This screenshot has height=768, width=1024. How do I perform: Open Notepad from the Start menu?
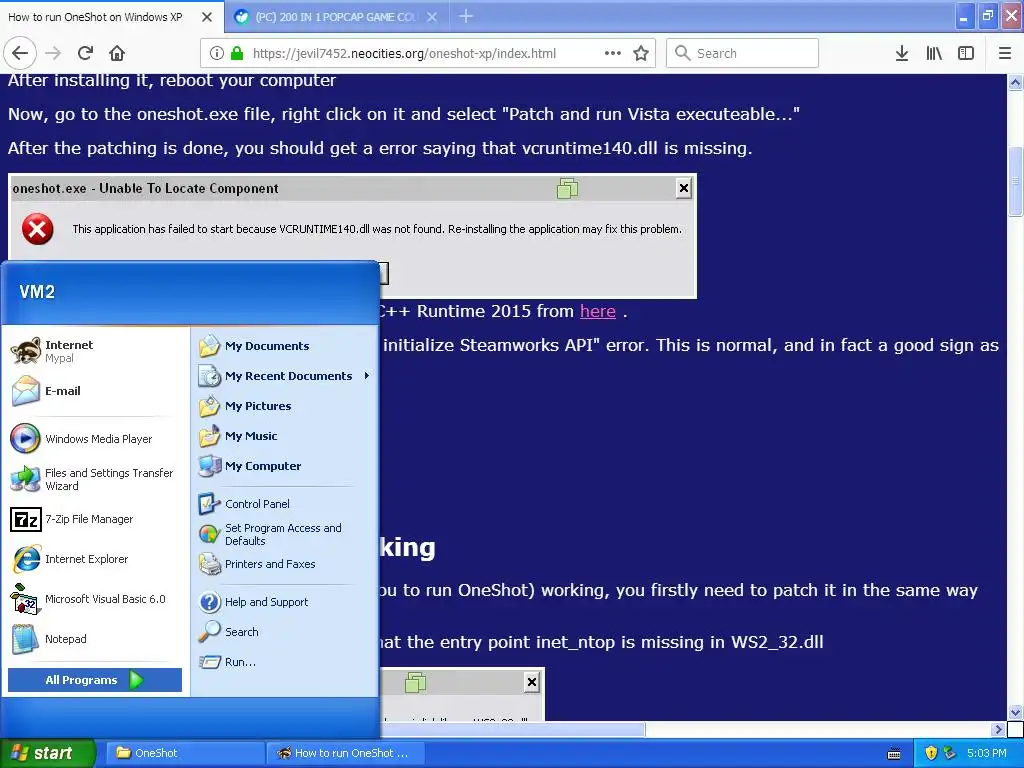(x=95, y=639)
